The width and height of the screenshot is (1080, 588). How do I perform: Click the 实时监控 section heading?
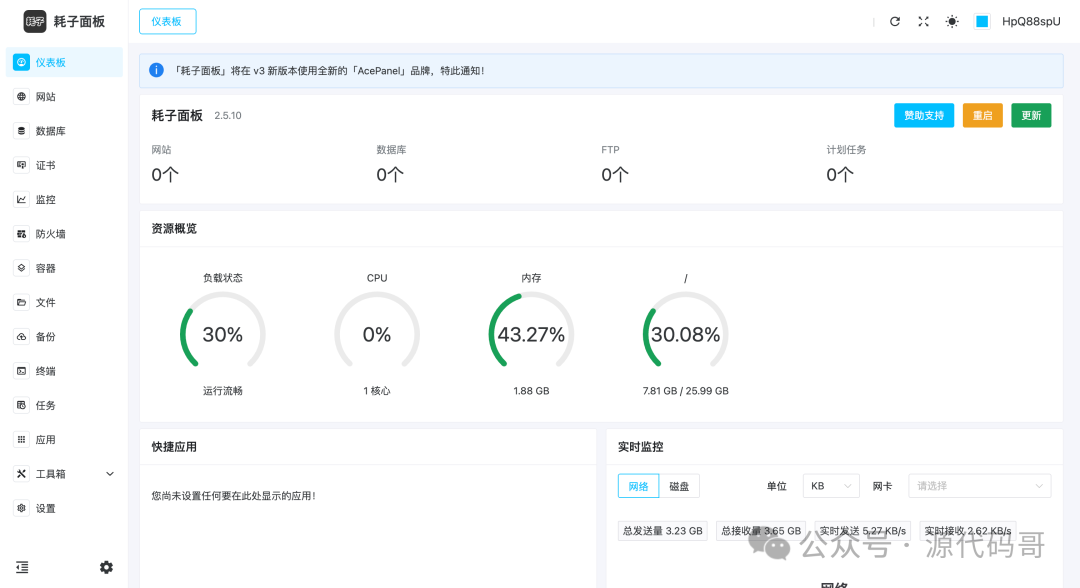pyautogui.click(x=641, y=447)
